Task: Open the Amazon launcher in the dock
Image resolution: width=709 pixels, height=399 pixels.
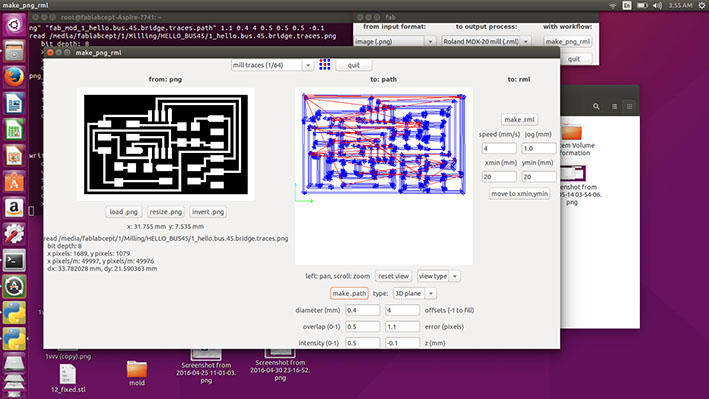Action: (14, 209)
